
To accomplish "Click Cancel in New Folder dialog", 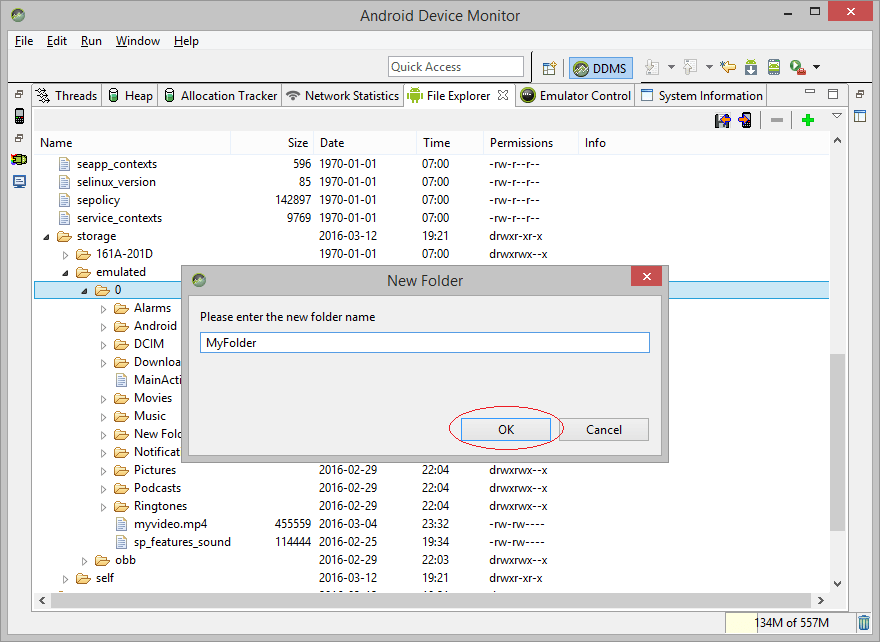I will [603, 429].
